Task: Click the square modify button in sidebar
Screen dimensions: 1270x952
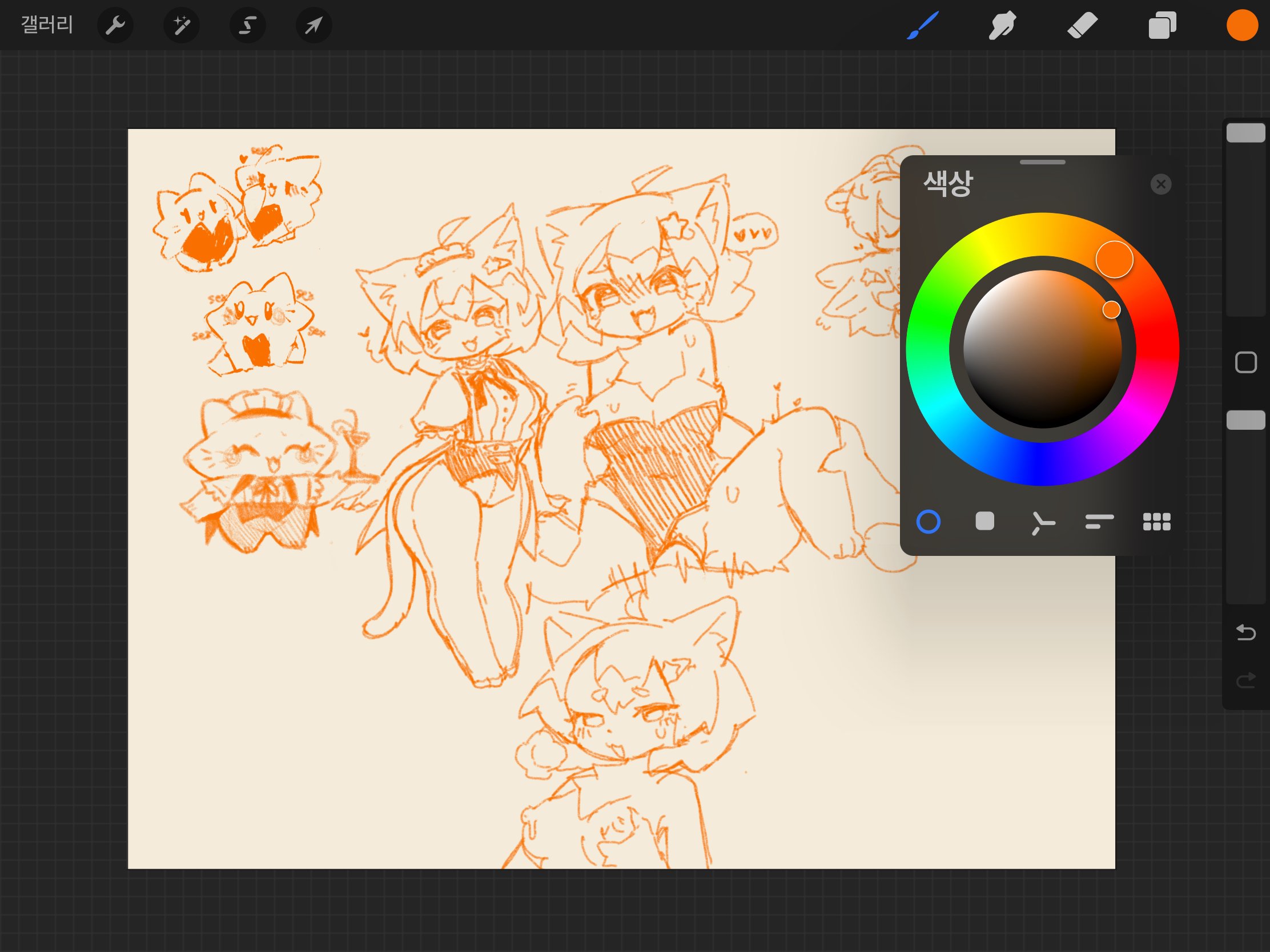Action: tap(1245, 362)
